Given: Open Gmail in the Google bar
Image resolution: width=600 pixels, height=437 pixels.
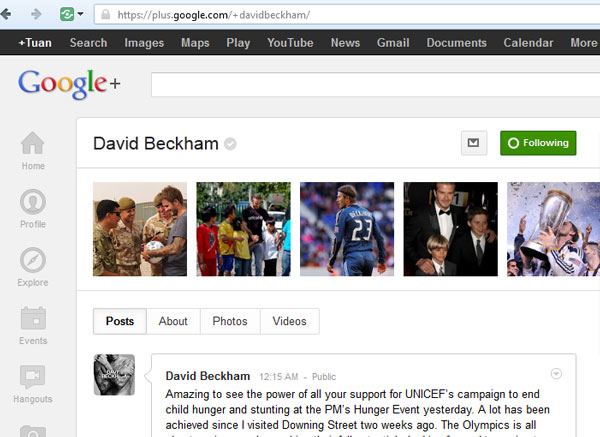Looking at the screenshot, I should tap(393, 42).
